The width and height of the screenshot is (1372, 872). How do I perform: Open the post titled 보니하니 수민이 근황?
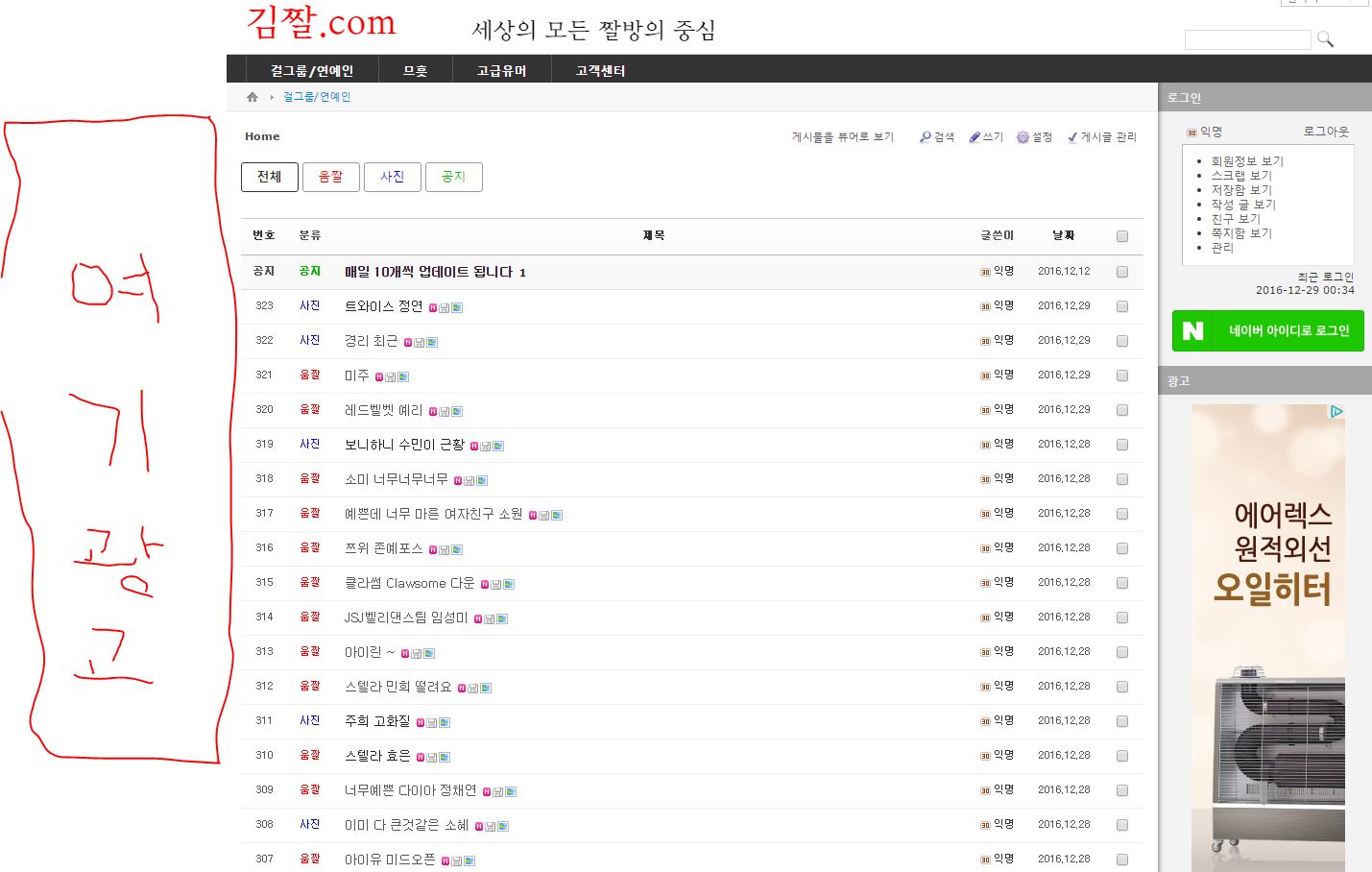[x=404, y=445]
